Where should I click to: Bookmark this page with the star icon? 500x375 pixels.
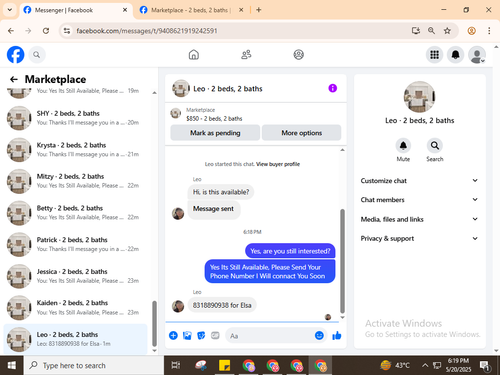click(447, 31)
